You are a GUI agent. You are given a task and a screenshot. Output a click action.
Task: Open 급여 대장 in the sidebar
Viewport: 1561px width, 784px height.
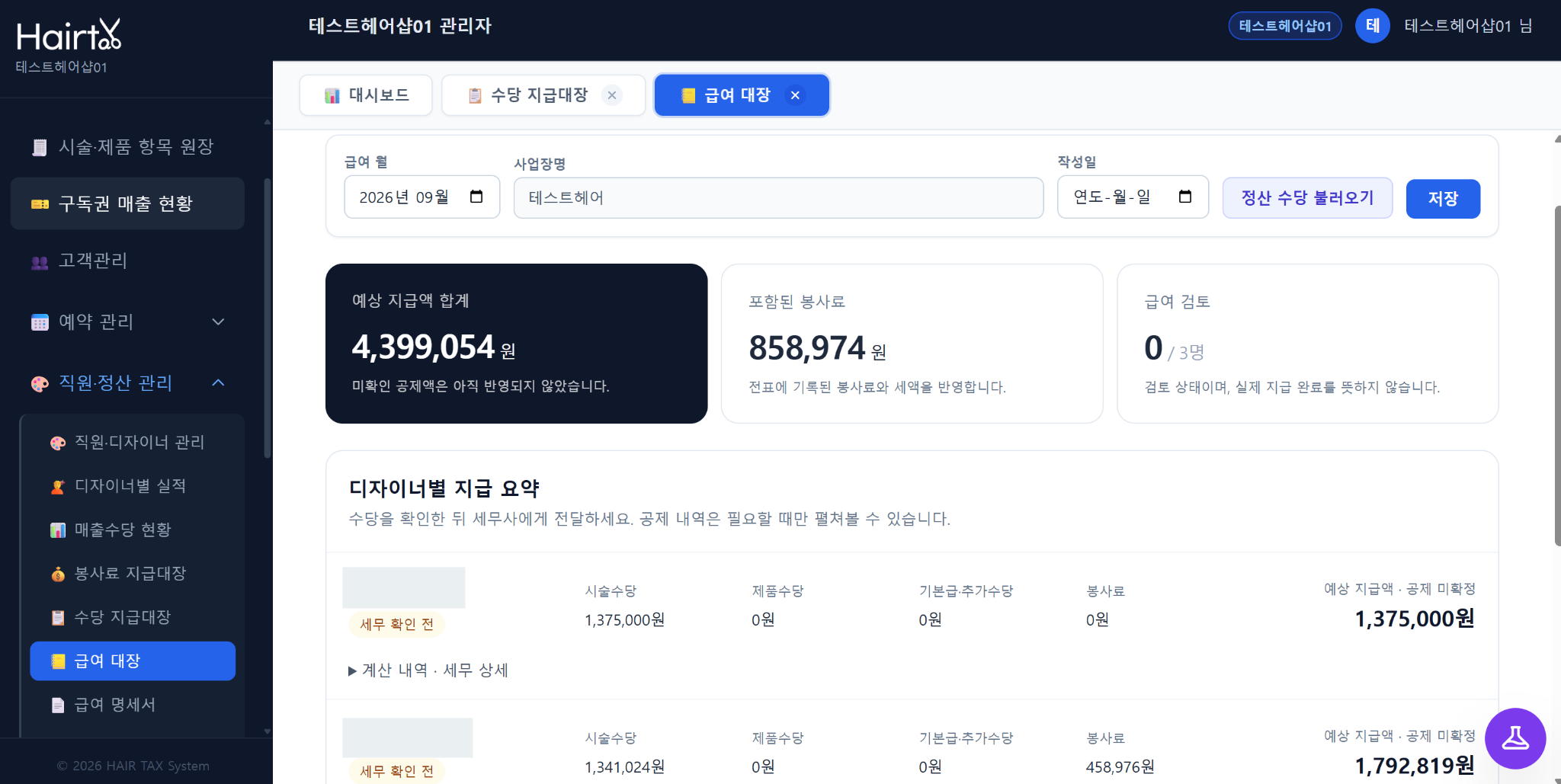133,661
